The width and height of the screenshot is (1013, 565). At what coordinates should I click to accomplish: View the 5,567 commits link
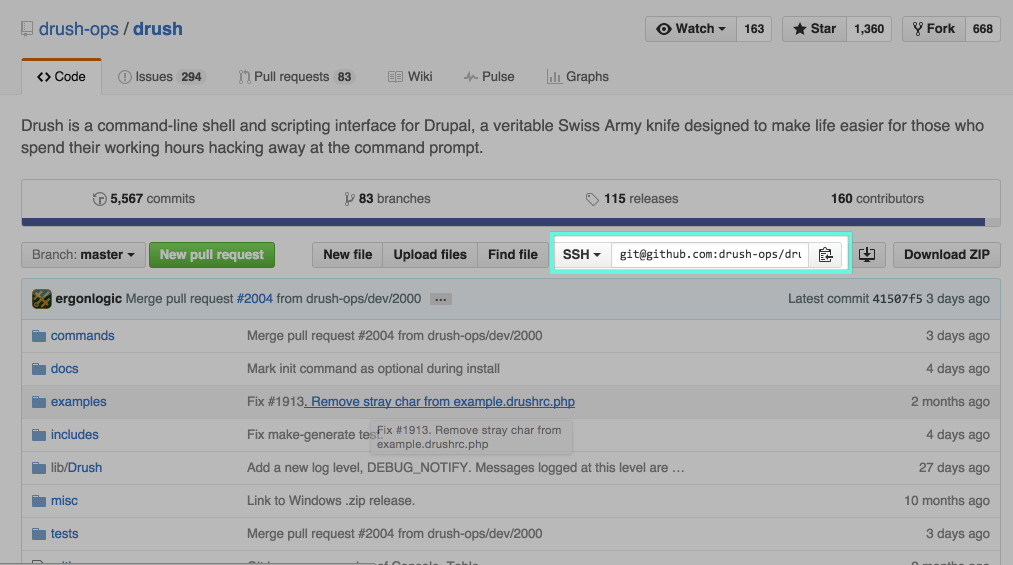coord(144,199)
